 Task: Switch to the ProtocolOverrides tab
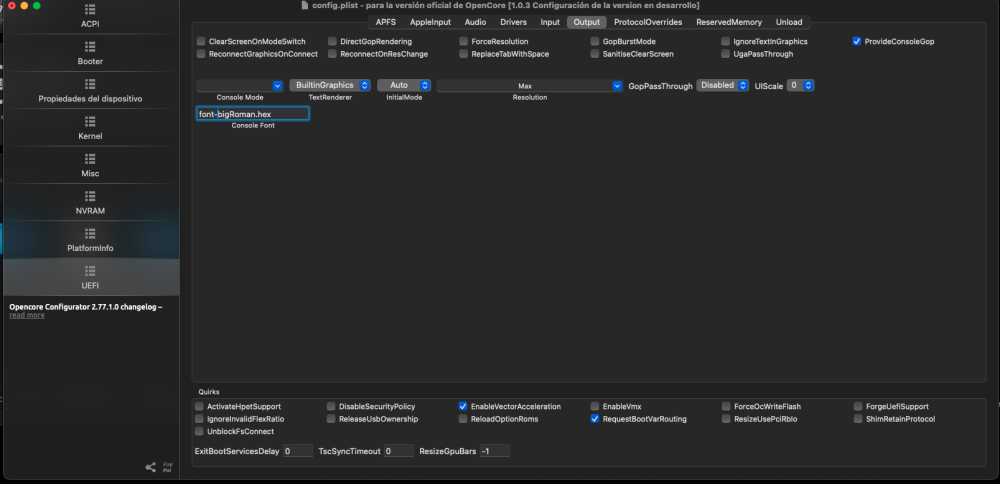point(648,22)
